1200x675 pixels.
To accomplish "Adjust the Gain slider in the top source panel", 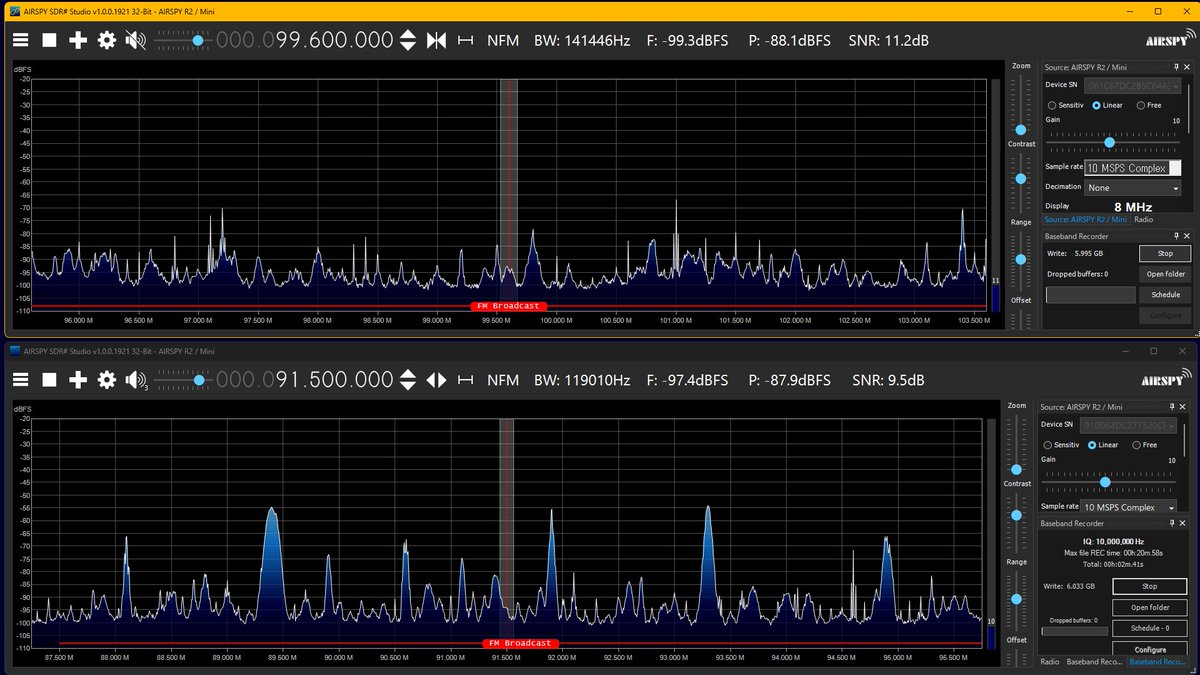I will tap(1109, 142).
